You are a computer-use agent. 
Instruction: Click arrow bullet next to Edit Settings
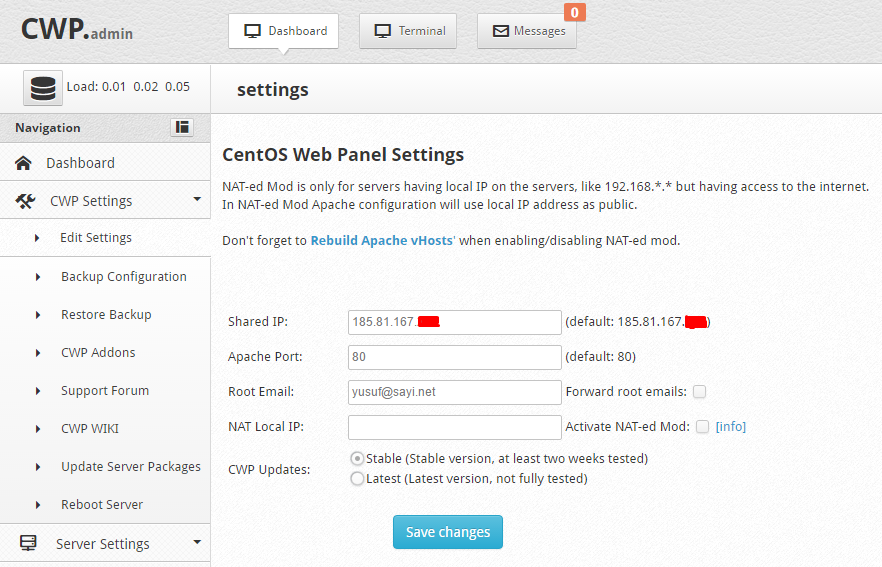pyautogui.click(x=37, y=238)
